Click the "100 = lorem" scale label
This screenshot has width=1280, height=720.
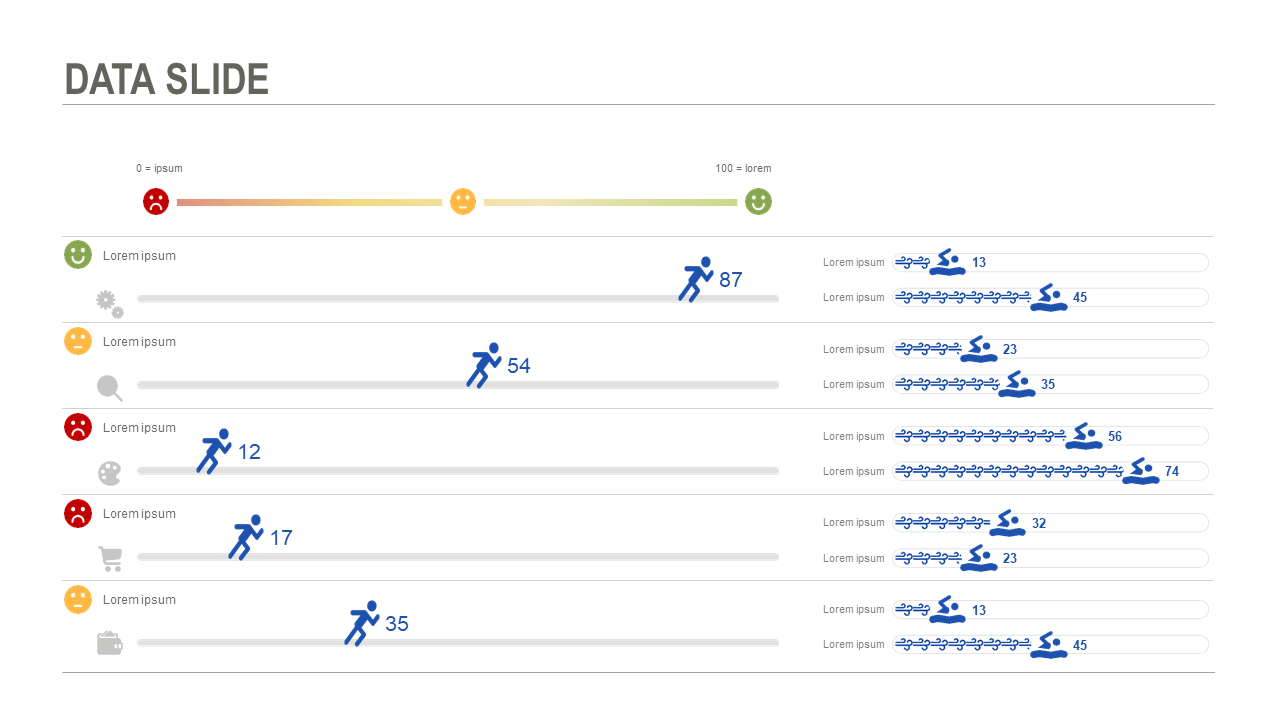pyautogui.click(x=743, y=169)
